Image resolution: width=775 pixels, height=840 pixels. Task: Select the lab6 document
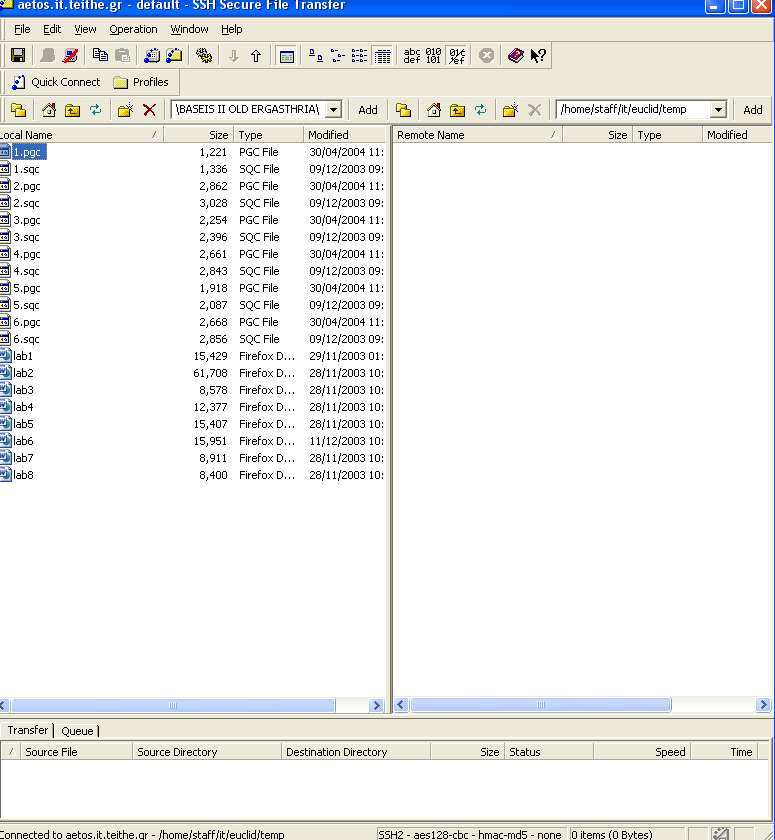23,441
